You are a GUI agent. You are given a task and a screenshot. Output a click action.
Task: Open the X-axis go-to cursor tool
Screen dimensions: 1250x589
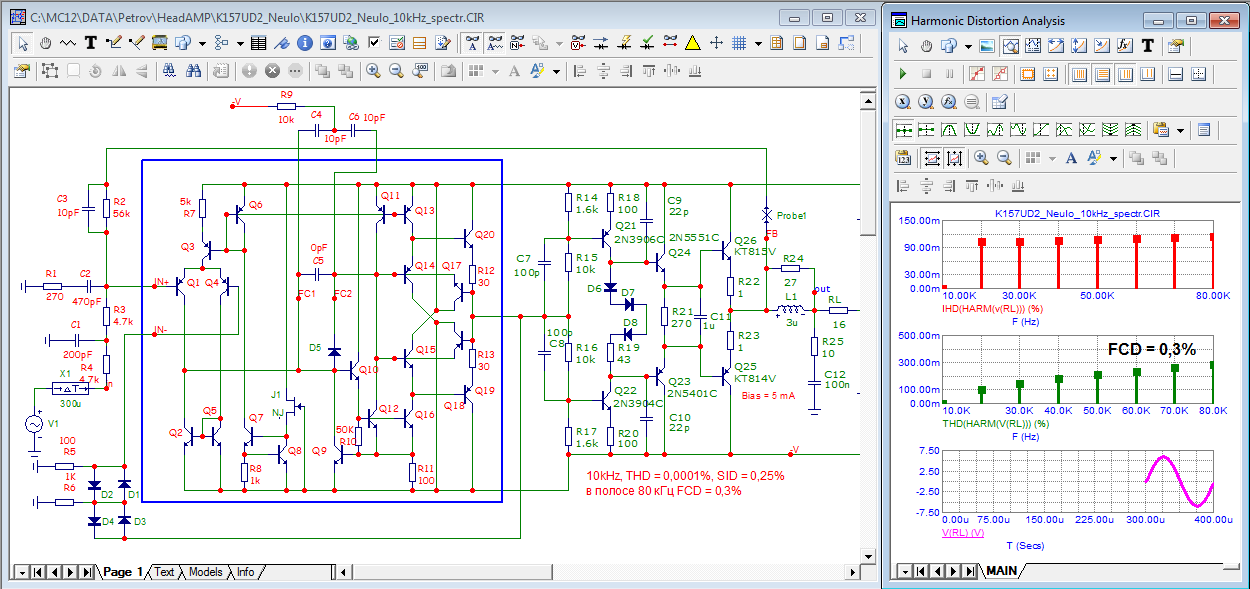click(904, 102)
